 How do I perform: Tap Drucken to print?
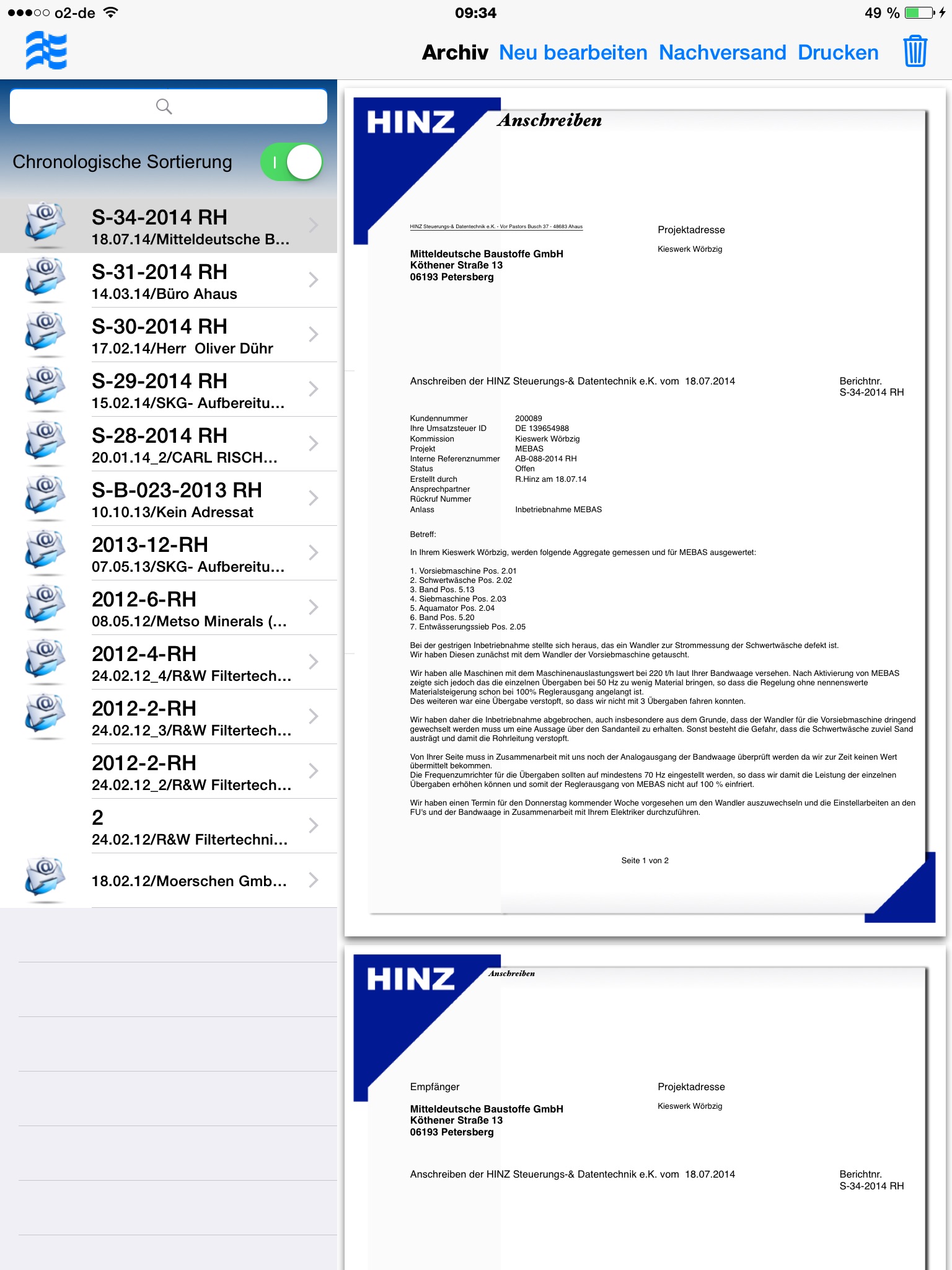[838, 52]
